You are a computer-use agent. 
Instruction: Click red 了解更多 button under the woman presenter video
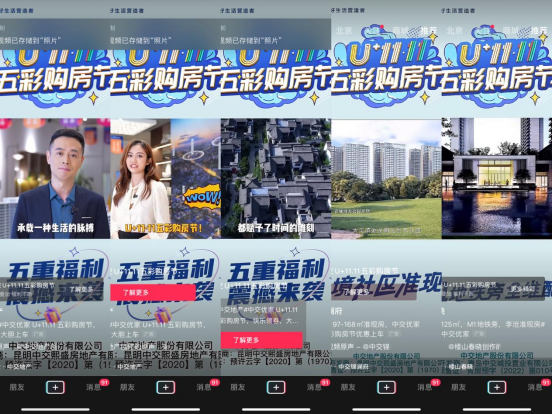coord(153,292)
